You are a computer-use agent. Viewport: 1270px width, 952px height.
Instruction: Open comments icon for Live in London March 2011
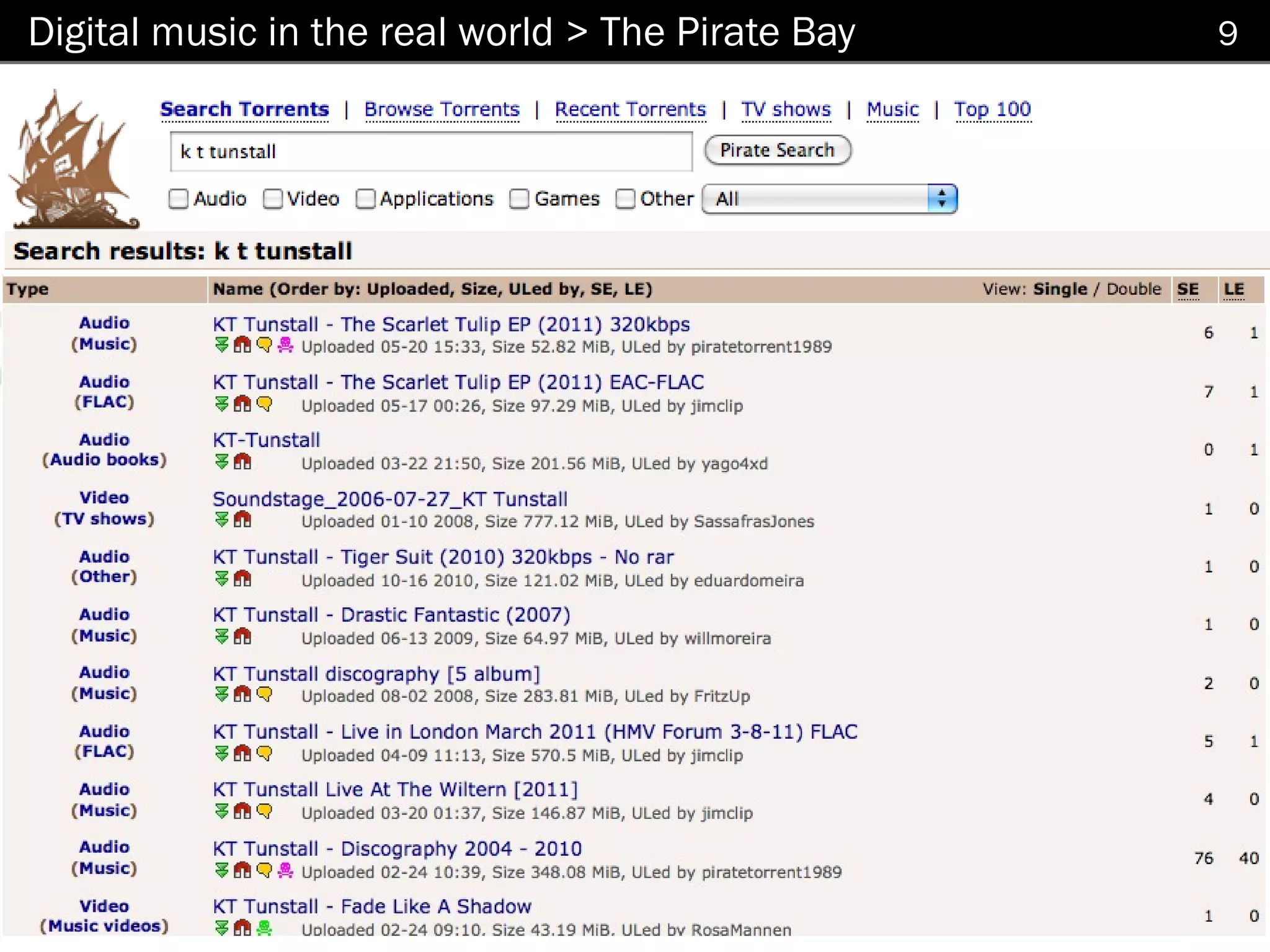[x=264, y=754]
